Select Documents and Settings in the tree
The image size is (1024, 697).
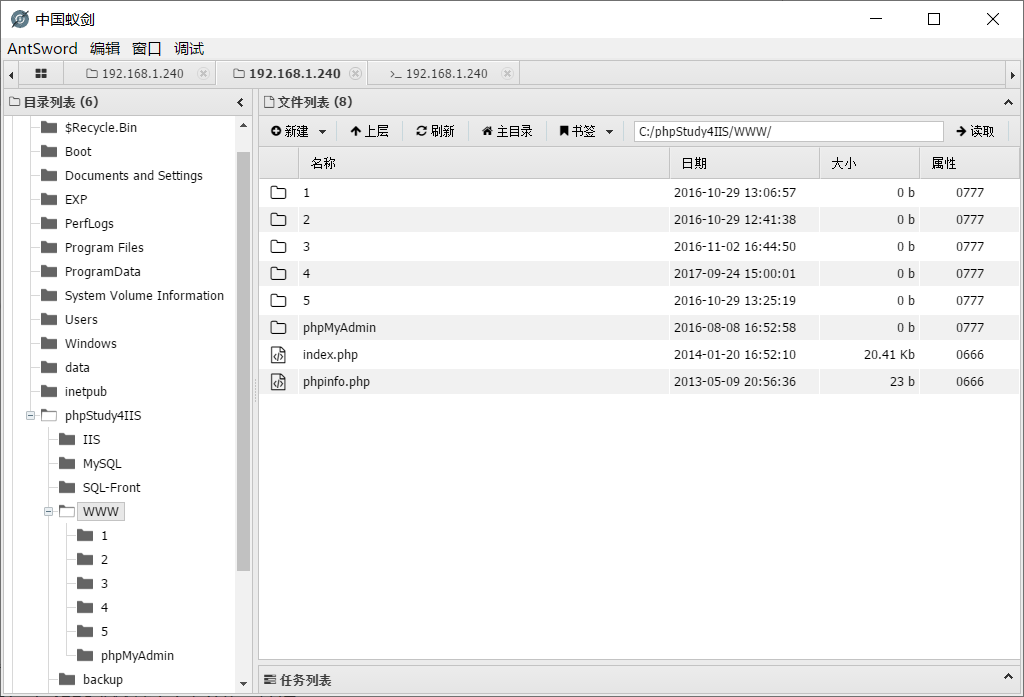134,176
